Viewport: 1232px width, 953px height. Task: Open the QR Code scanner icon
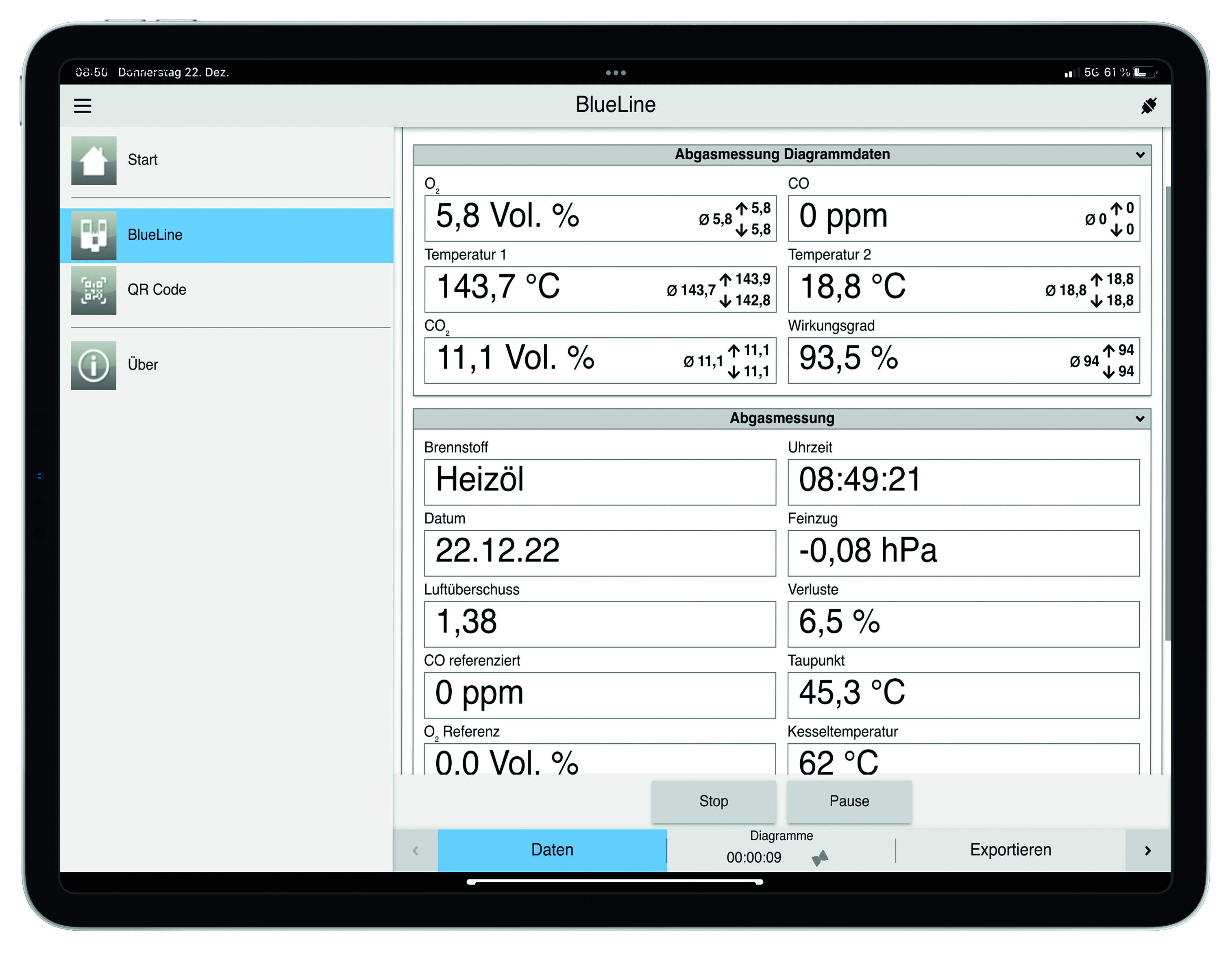tap(94, 290)
